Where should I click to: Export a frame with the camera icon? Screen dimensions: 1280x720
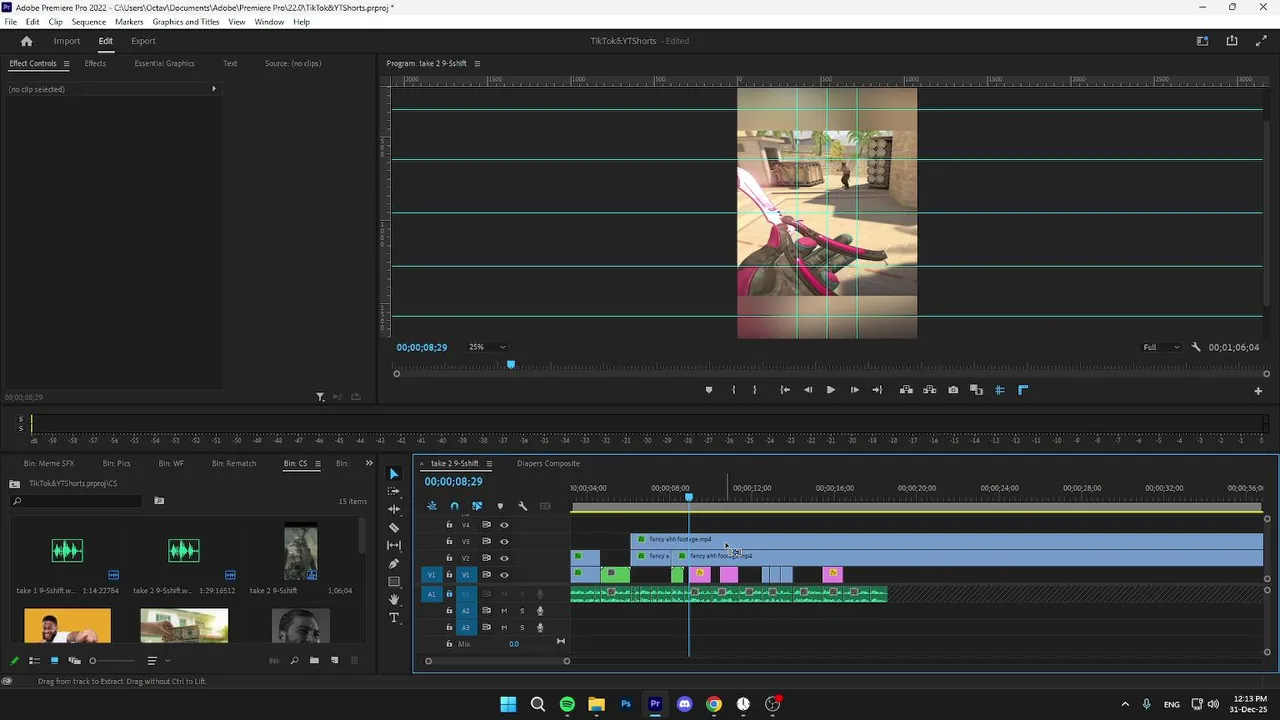(953, 390)
